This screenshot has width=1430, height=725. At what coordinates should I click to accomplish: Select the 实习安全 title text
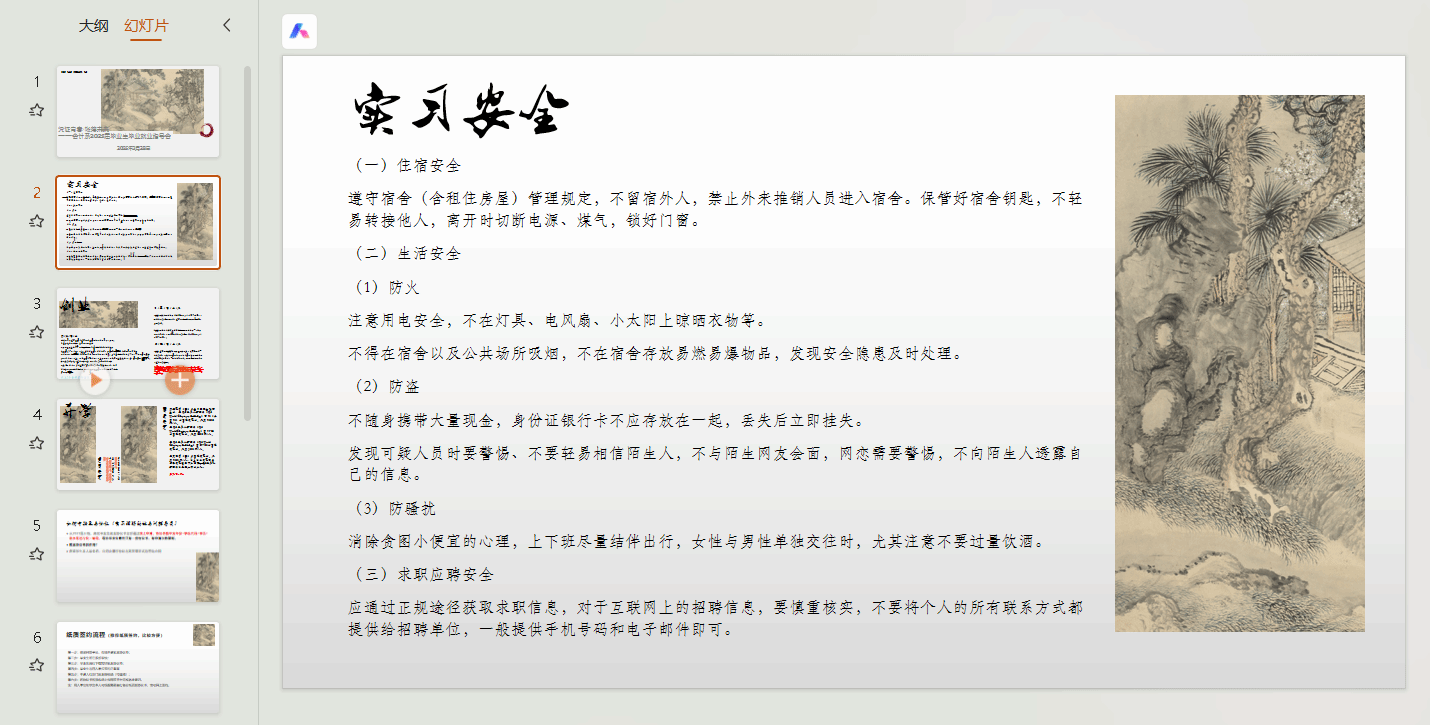click(462, 110)
